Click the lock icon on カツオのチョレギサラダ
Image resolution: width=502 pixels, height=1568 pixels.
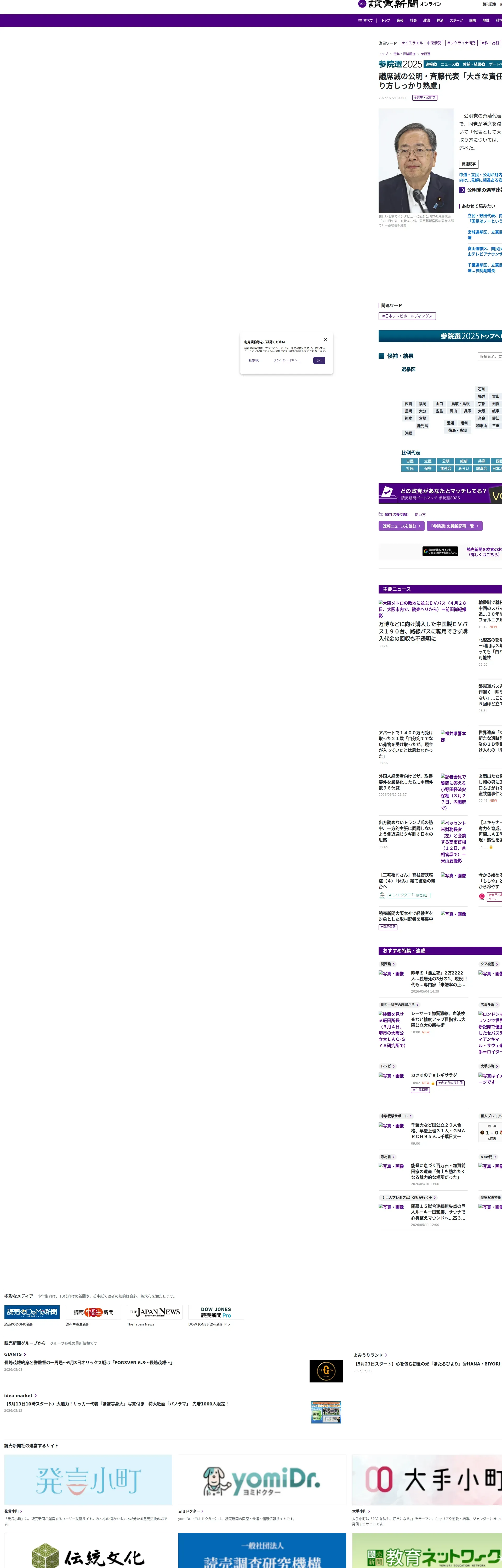coord(433,1083)
